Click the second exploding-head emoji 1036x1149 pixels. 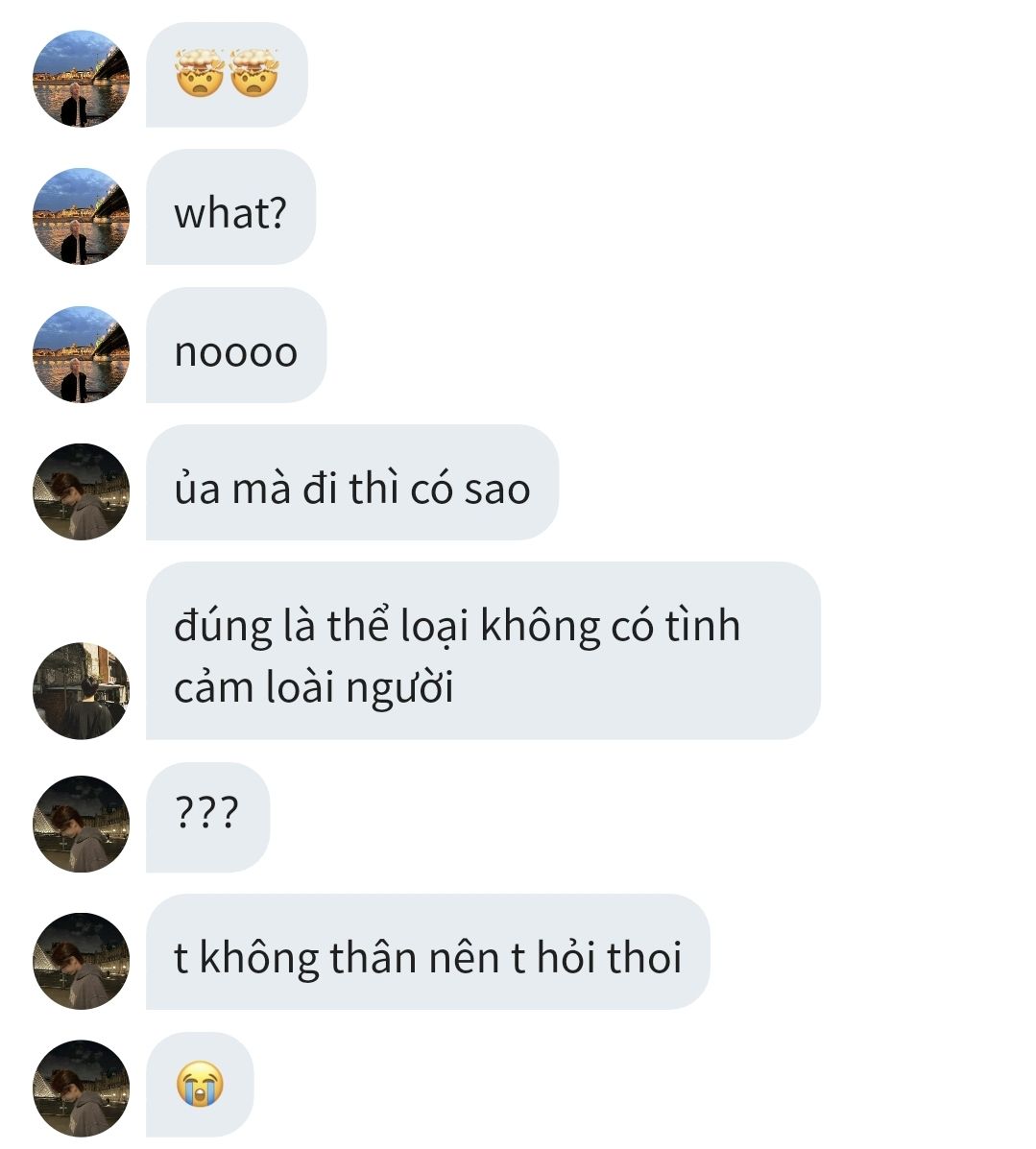pos(253,73)
